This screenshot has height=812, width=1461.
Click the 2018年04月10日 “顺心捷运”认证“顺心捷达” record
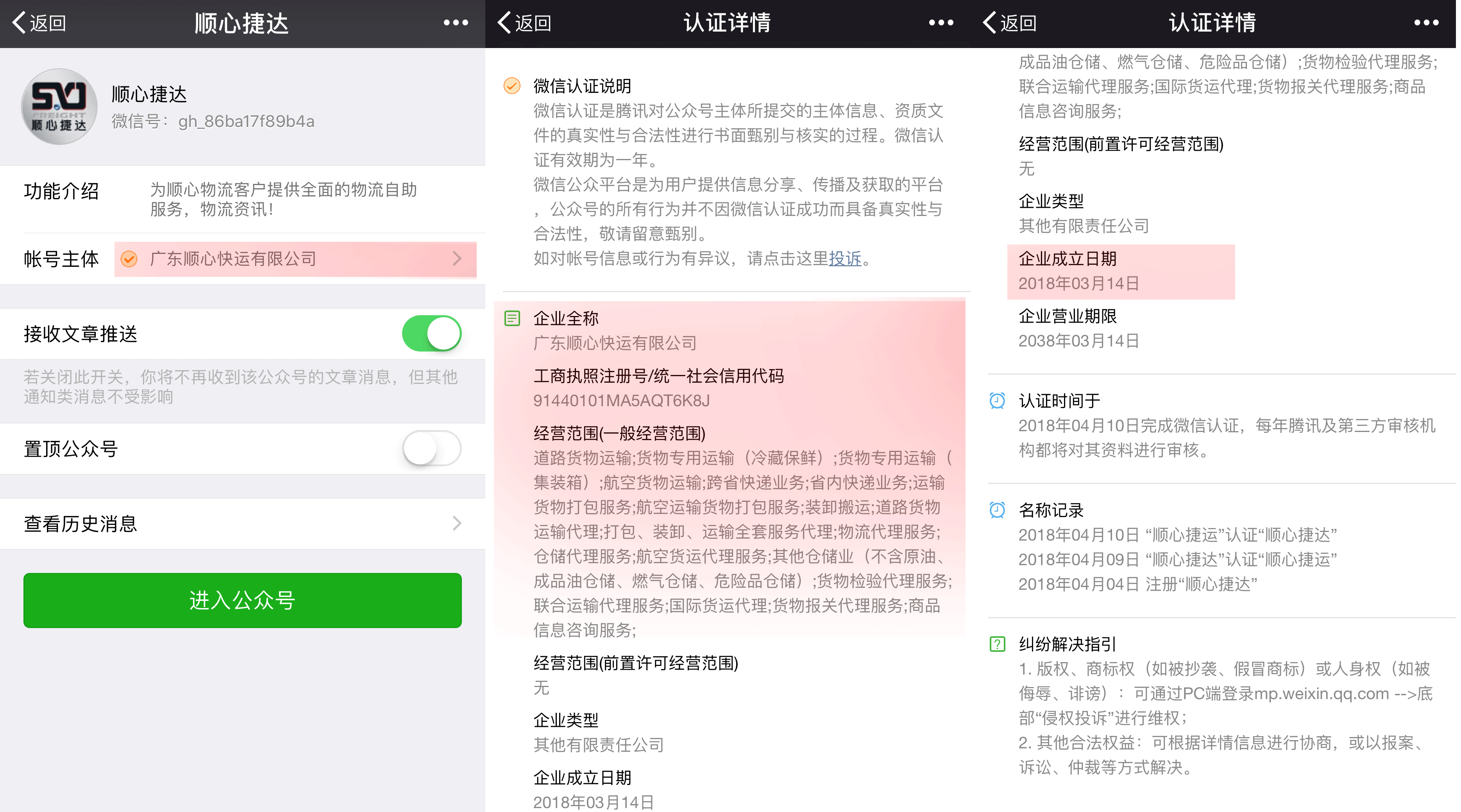[x=1178, y=535]
